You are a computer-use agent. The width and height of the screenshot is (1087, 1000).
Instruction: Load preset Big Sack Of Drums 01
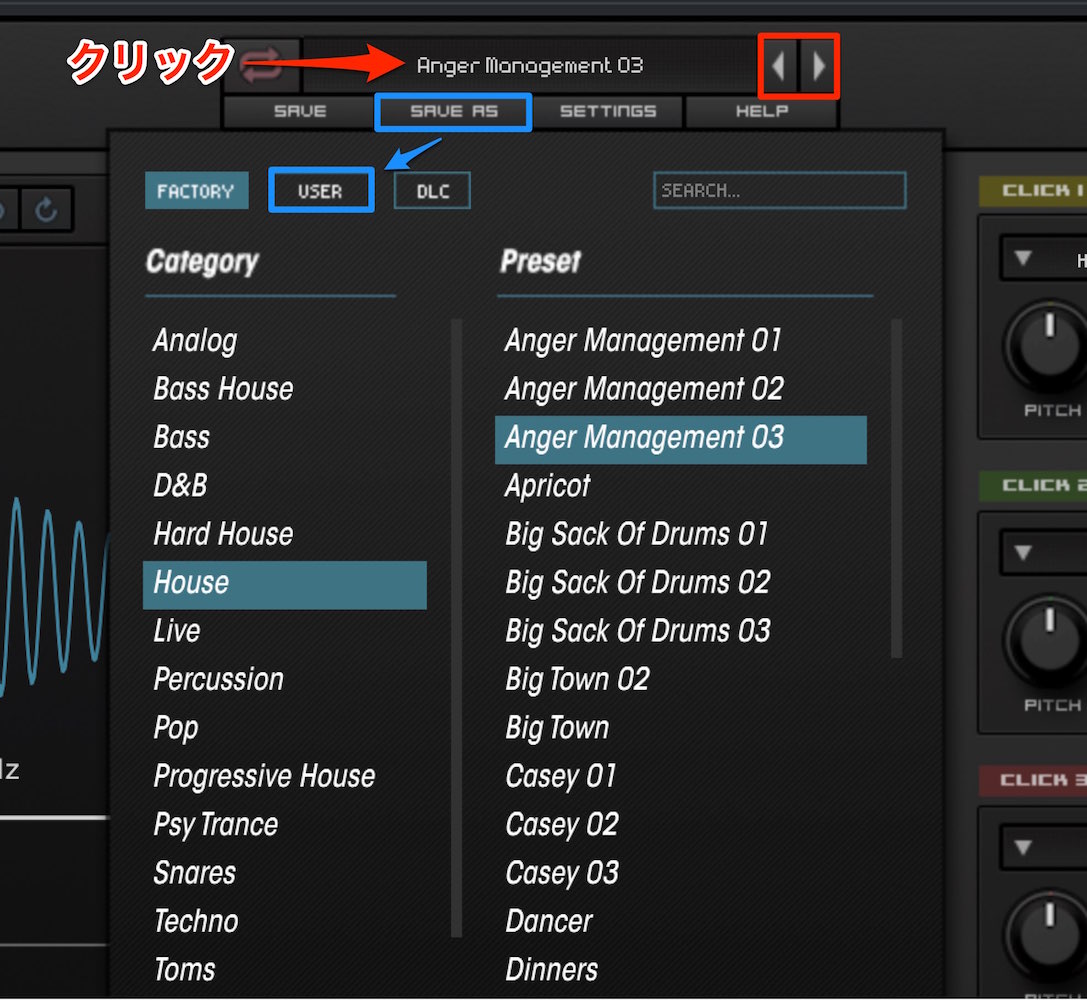click(x=681, y=534)
